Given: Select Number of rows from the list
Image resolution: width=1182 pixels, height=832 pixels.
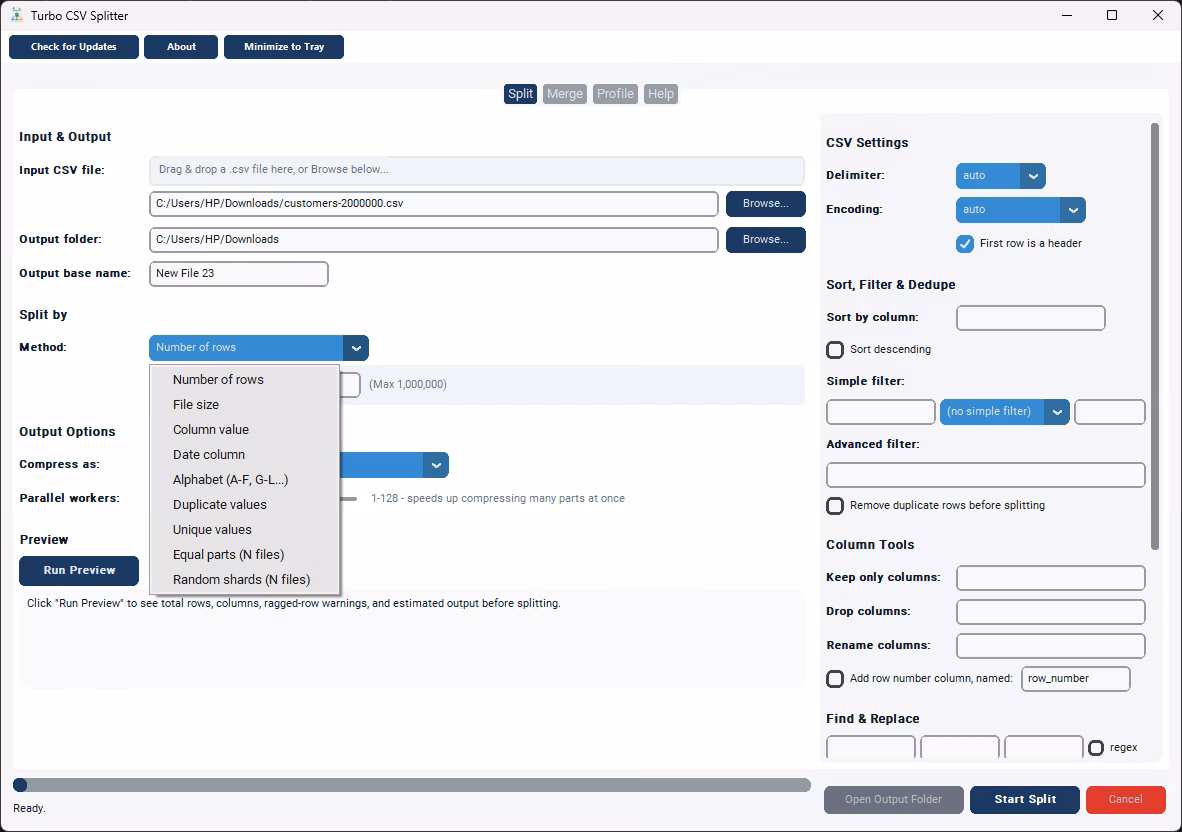Looking at the screenshot, I should (245, 380).
